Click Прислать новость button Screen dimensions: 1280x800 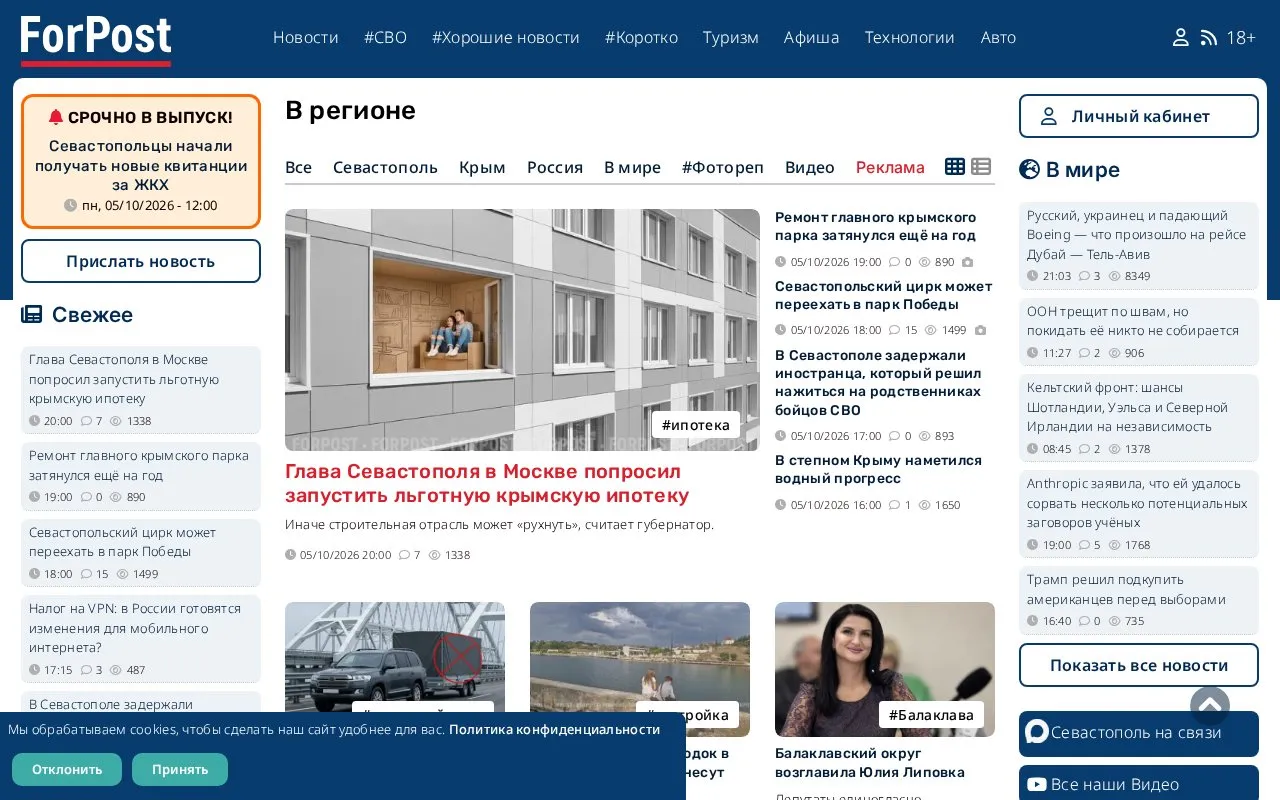141,261
